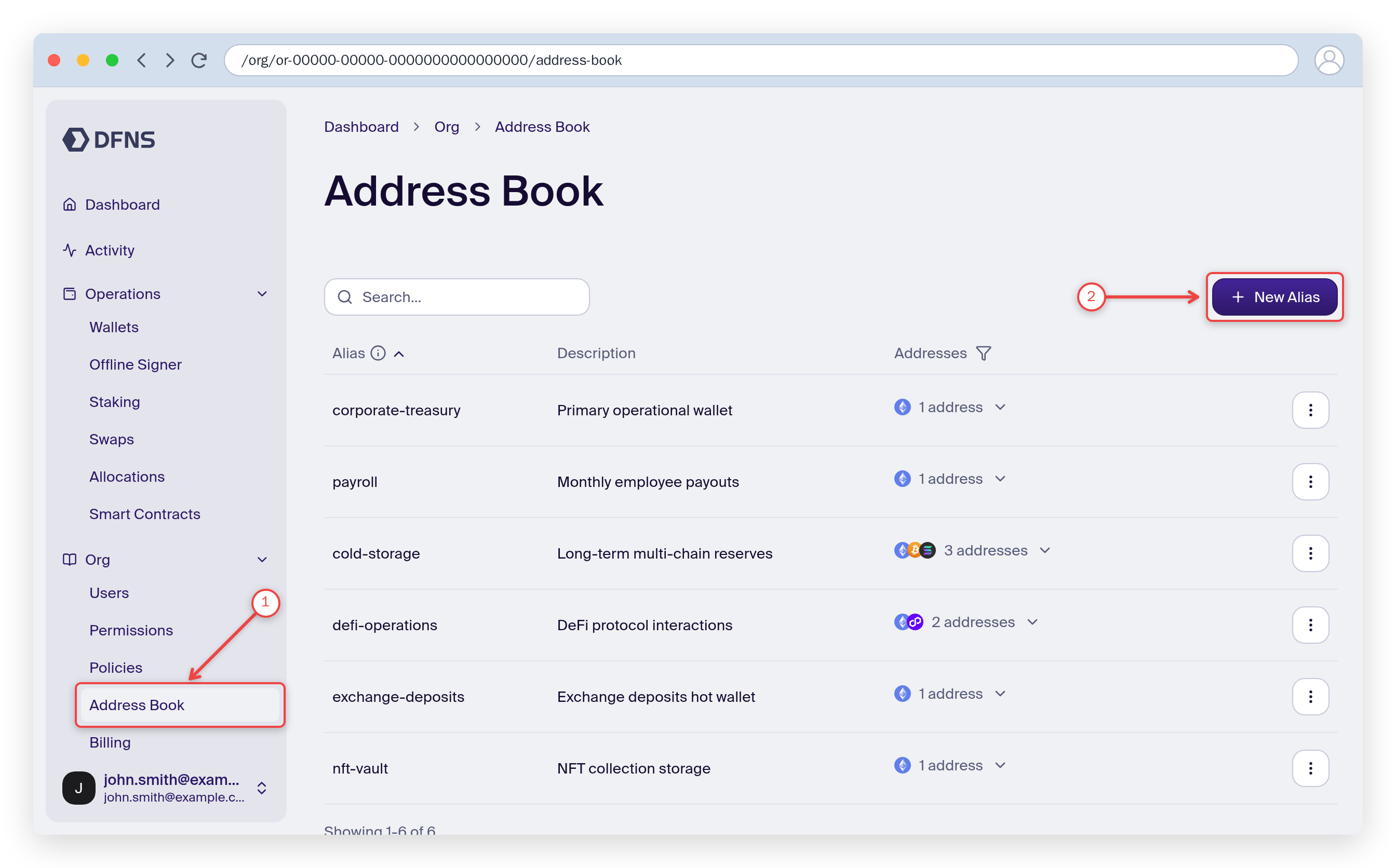Open Permissions under Org

point(131,630)
